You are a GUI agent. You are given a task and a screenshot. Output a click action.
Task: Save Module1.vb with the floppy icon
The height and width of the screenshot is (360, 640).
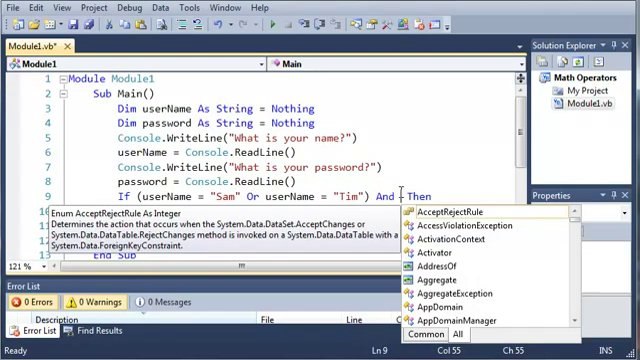[73, 24]
